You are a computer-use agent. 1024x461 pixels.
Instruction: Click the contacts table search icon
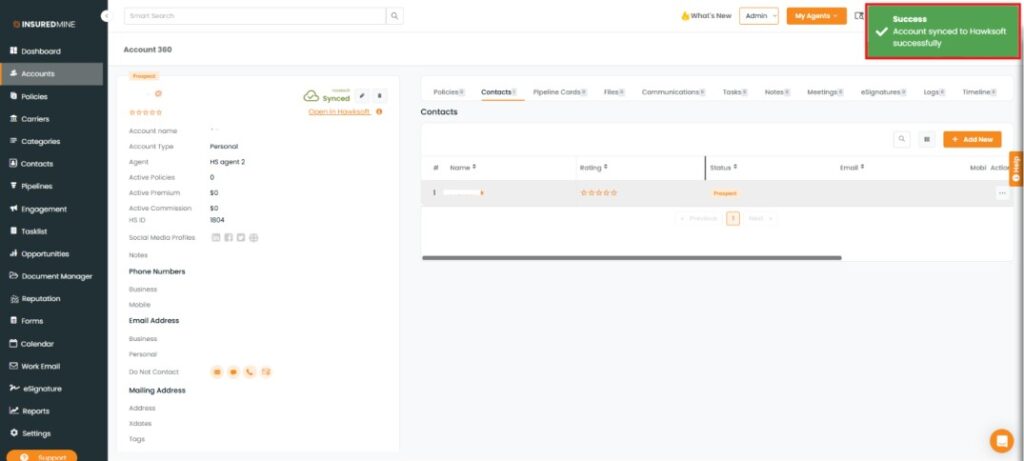[x=902, y=139]
